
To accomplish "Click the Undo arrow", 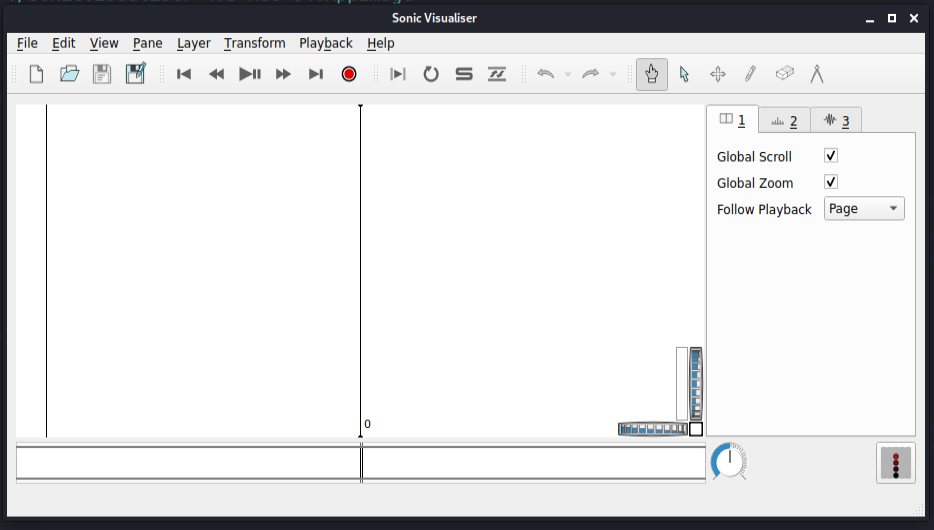I will coord(546,74).
